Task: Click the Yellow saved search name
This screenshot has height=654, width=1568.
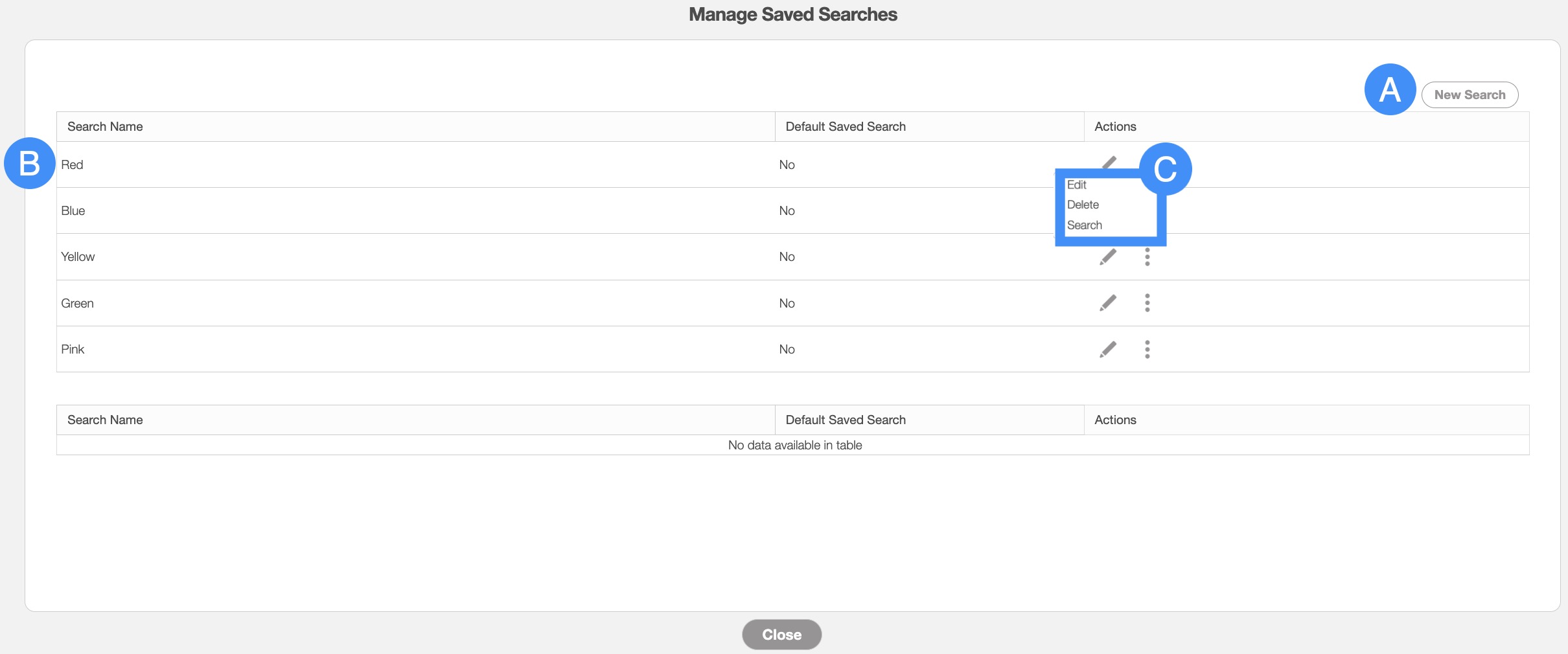Action: click(x=78, y=257)
